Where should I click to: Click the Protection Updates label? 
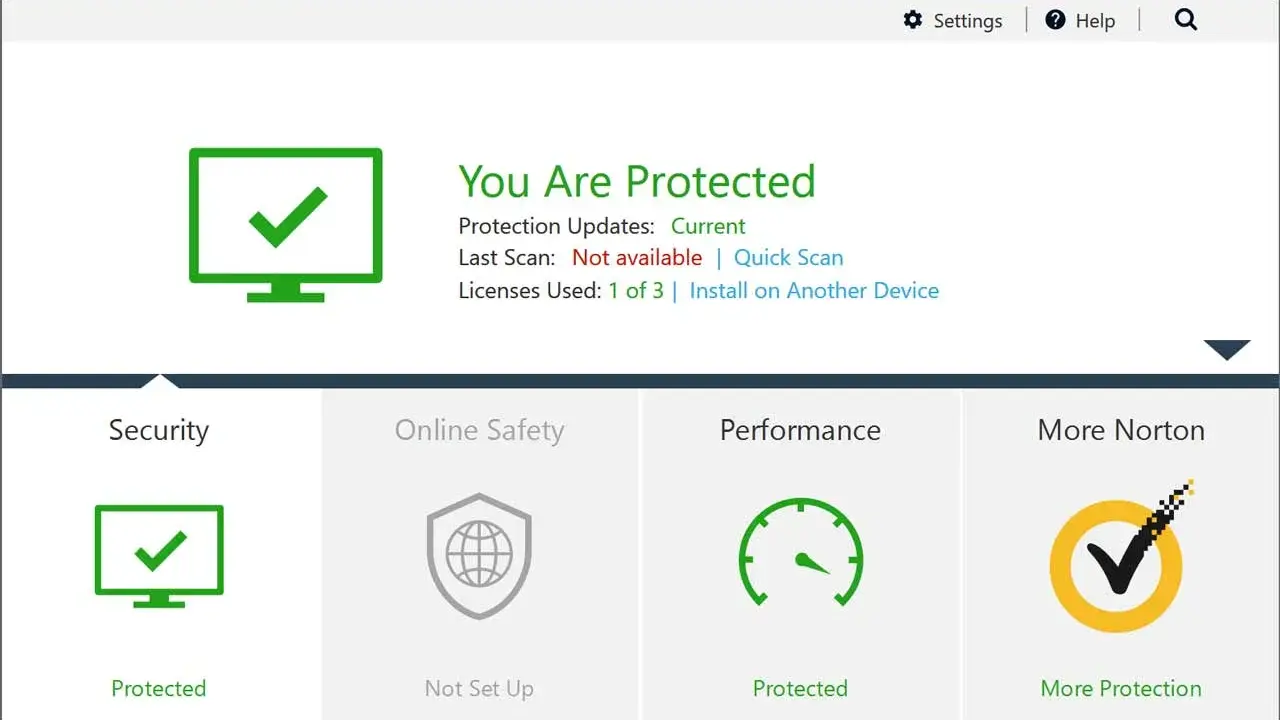556,226
